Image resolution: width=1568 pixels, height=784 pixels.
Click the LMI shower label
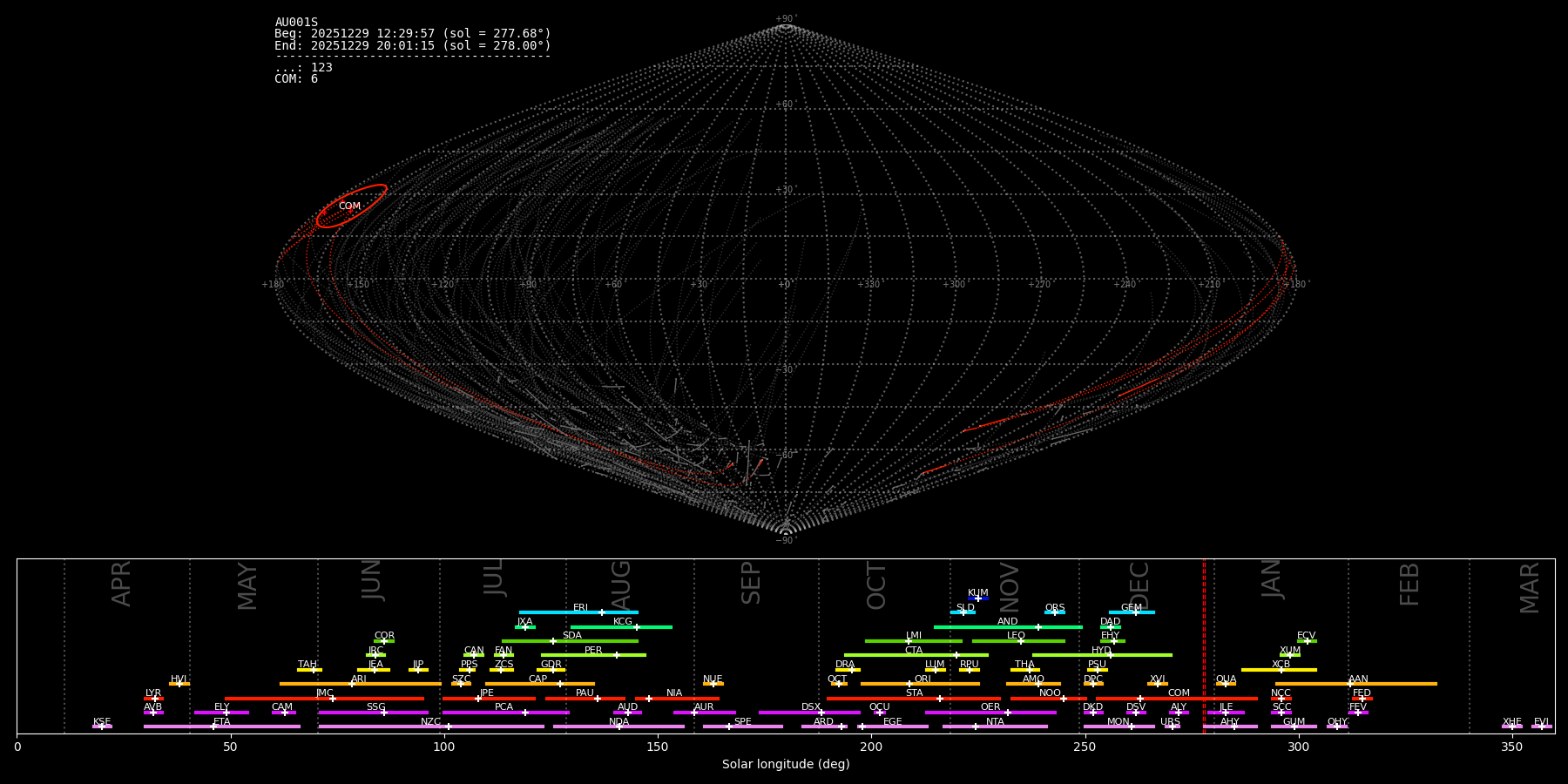tap(914, 636)
